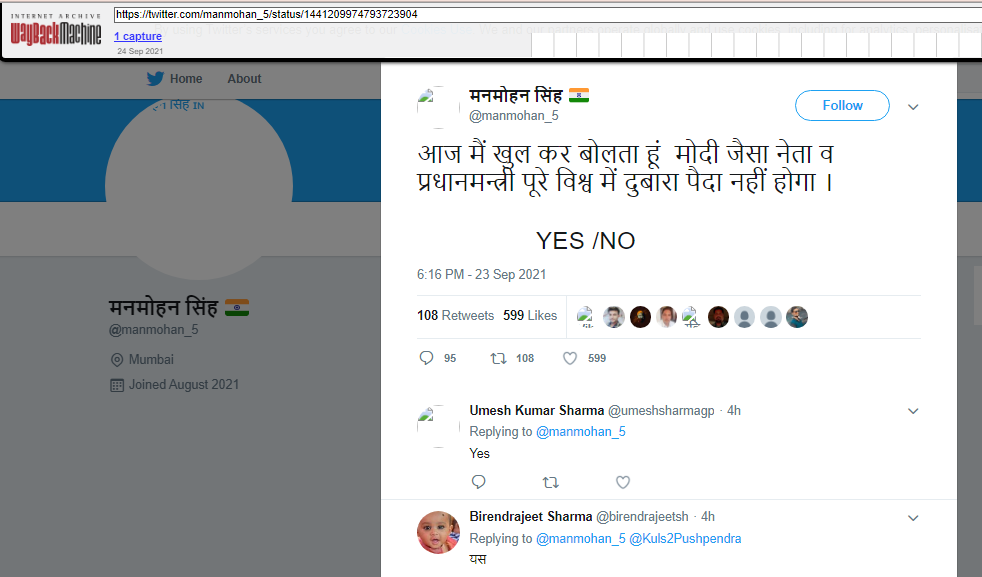This screenshot has width=982, height=577.
Task: Retweet Umesh Kumar Sharma's reply
Action: [x=550, y=482]
